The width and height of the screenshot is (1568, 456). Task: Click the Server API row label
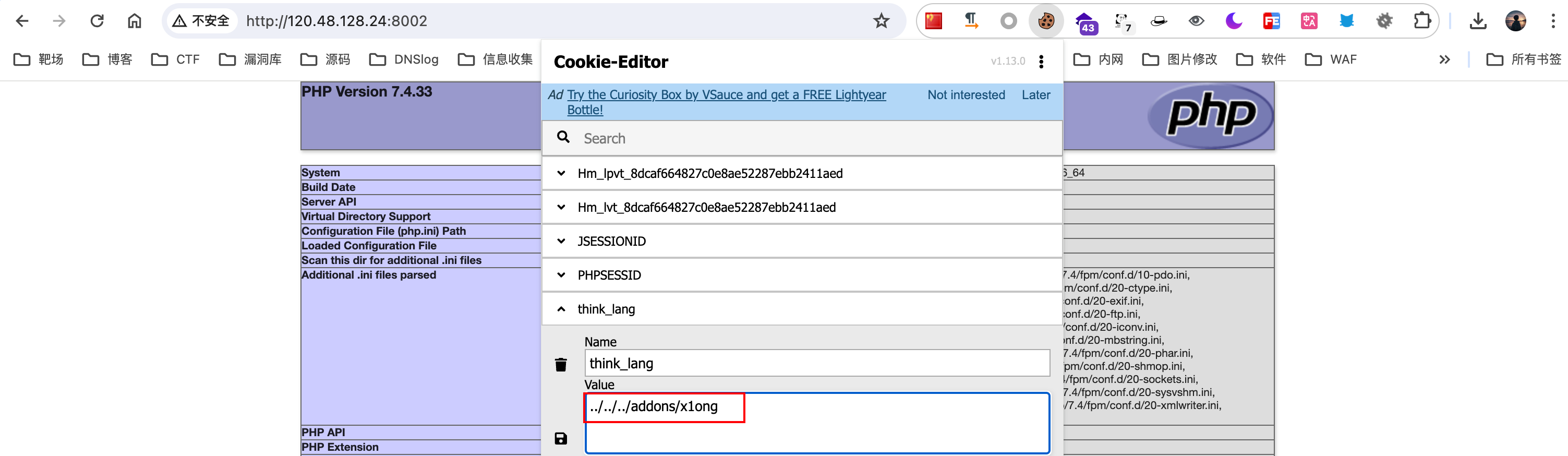pyautogui.click(x=329, y=202)
